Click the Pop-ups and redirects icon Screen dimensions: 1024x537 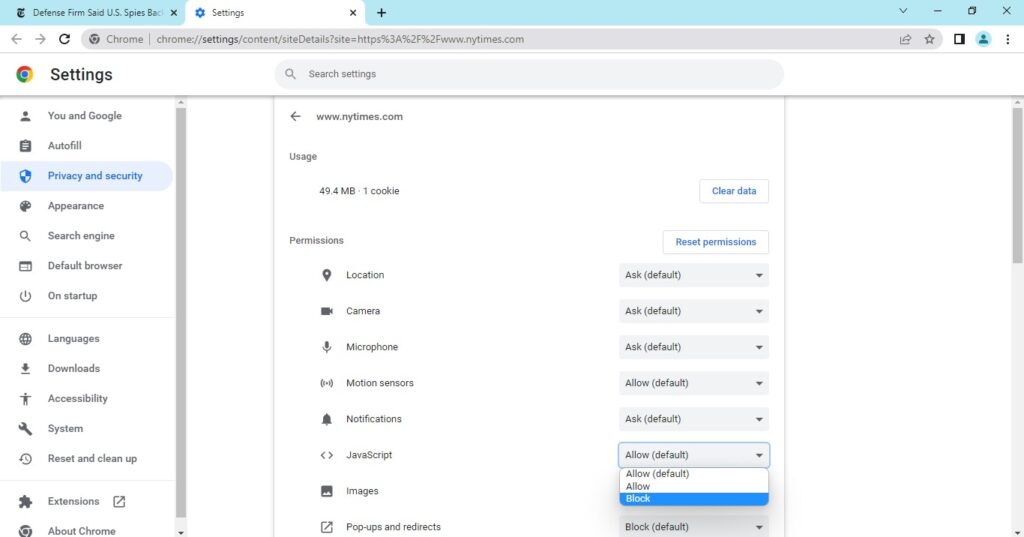(327, 527)
